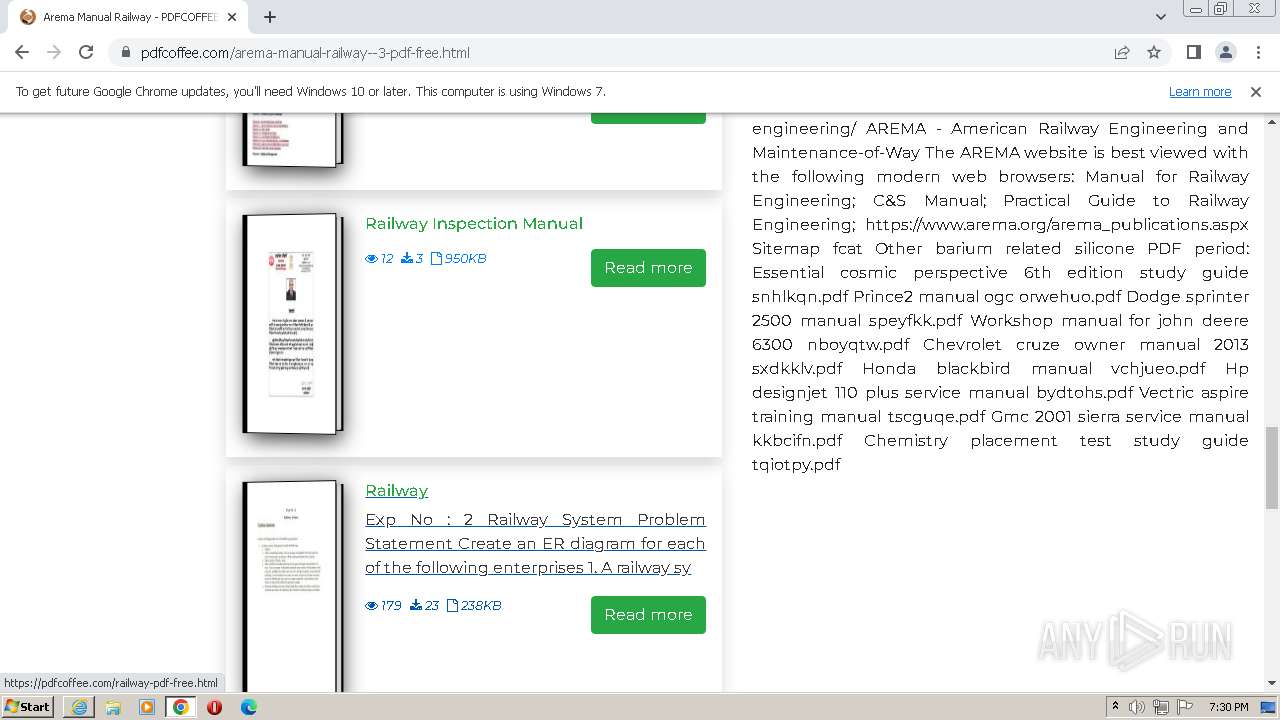
Task: Click the file size icon showing 238KB
Action: [452, 606]
